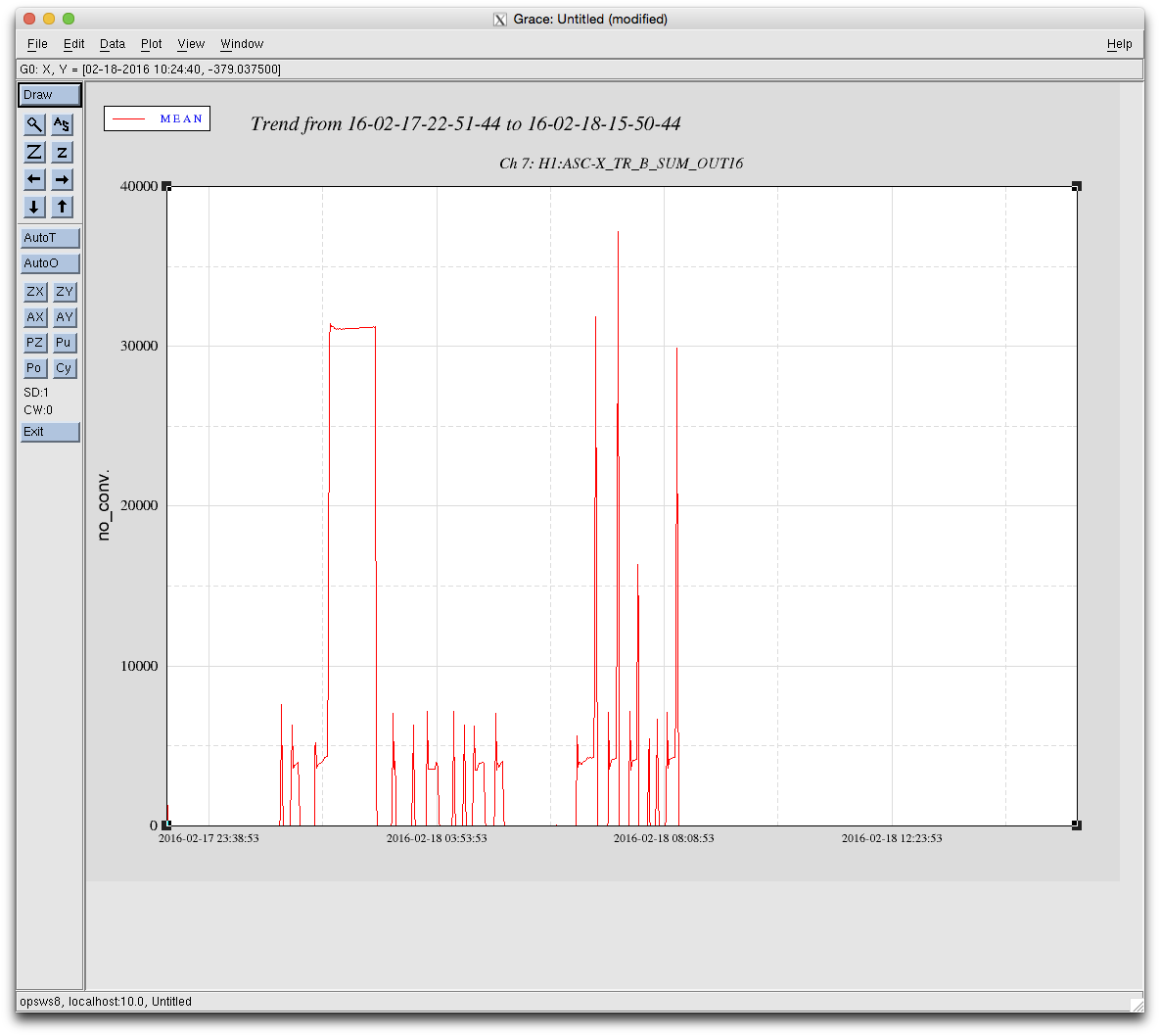Click the y-axis tick label 30000

[139, 346]
